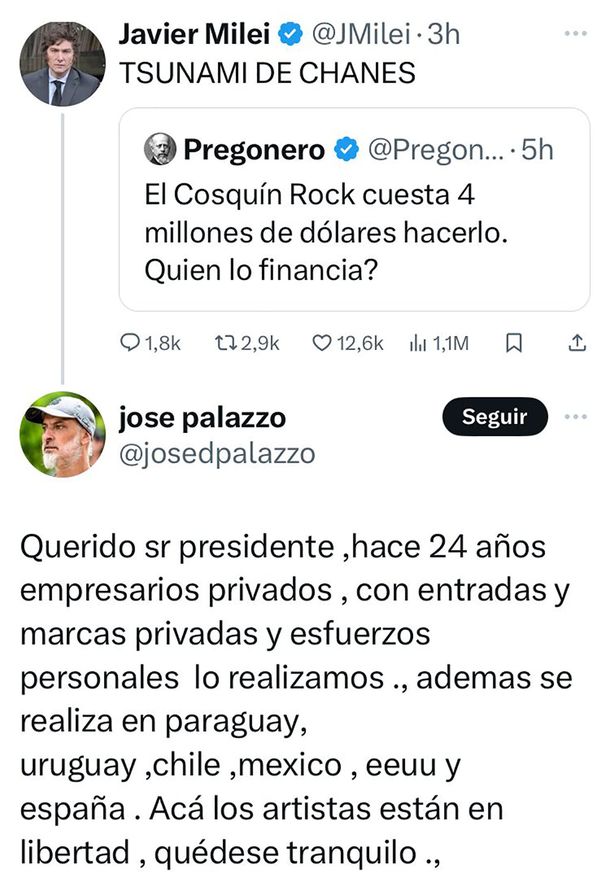610x887 pixels.
Task: Open more options next to Seguir
Action: 576,417
